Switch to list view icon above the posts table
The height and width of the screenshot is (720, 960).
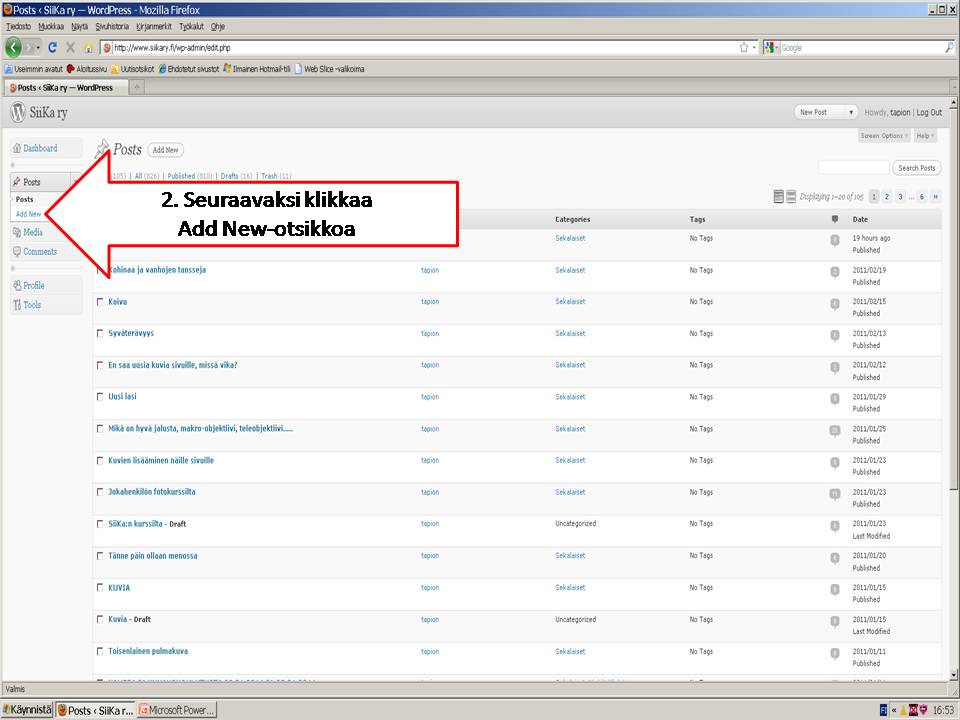(779, 197)
